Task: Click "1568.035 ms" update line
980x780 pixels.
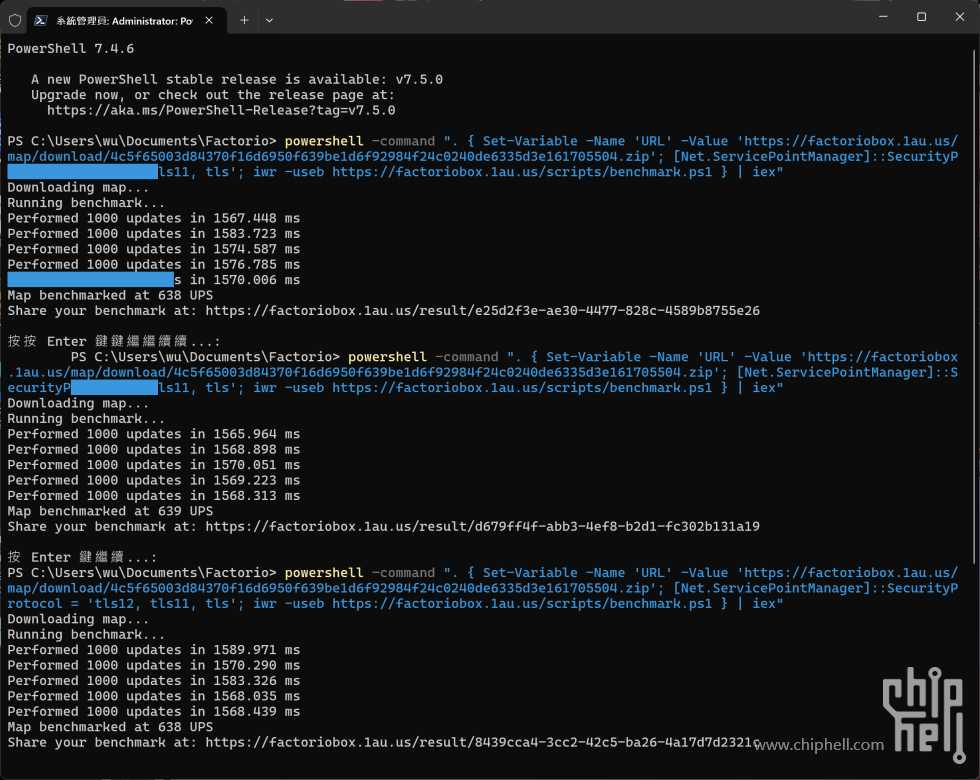Action: click(x=154, y=696)
